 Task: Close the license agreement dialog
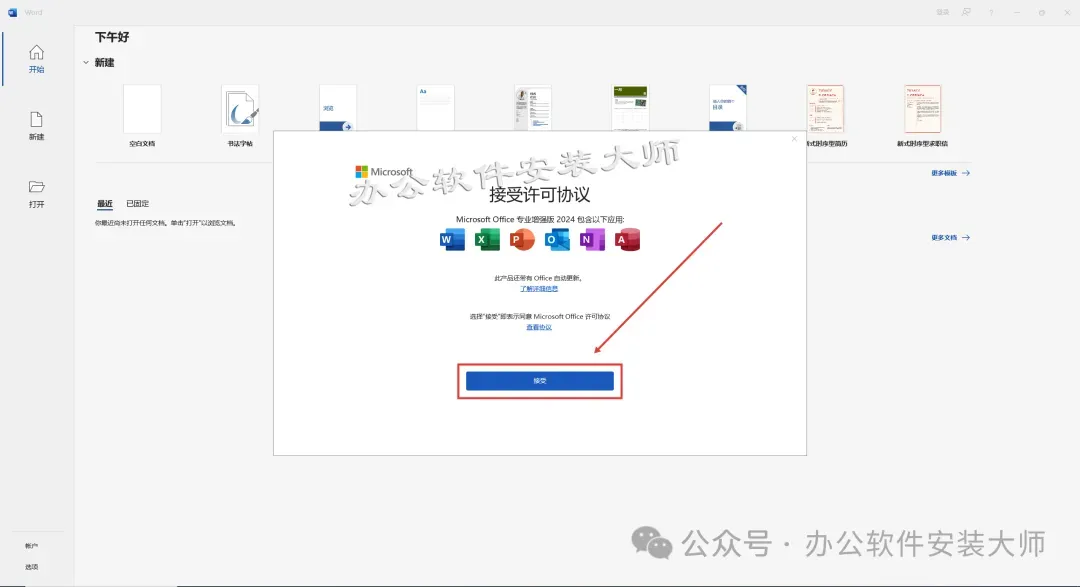point(794,138)
